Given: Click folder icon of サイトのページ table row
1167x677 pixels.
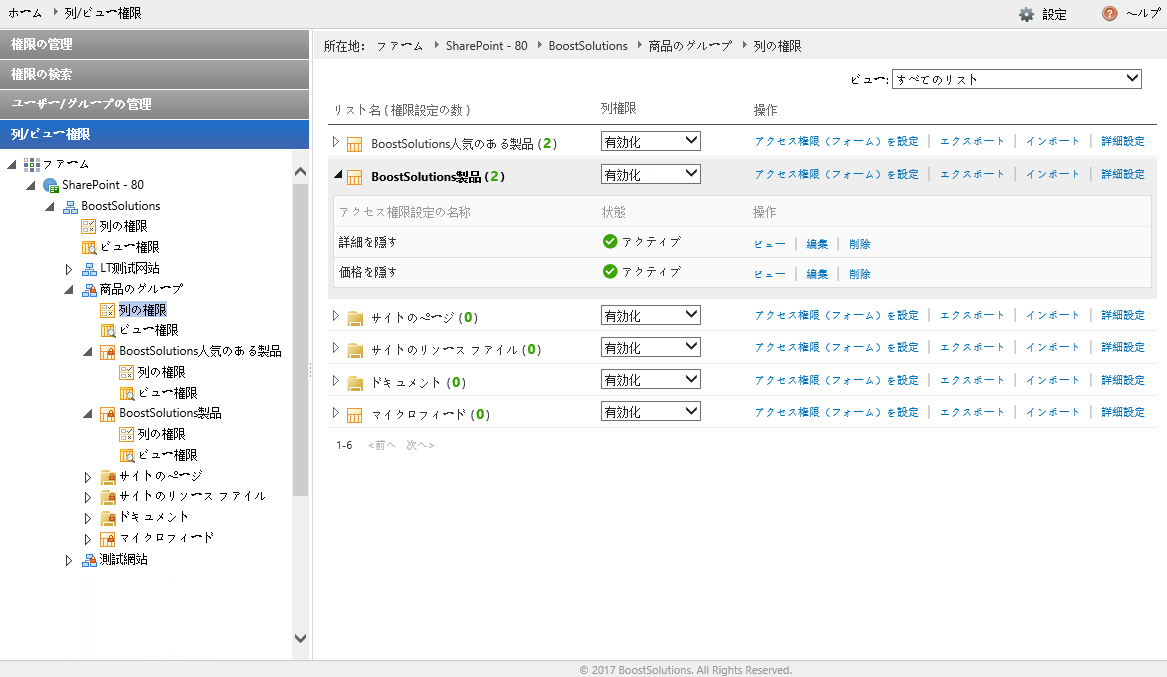Looking at the screenshot, I should [x=355, y=318].
